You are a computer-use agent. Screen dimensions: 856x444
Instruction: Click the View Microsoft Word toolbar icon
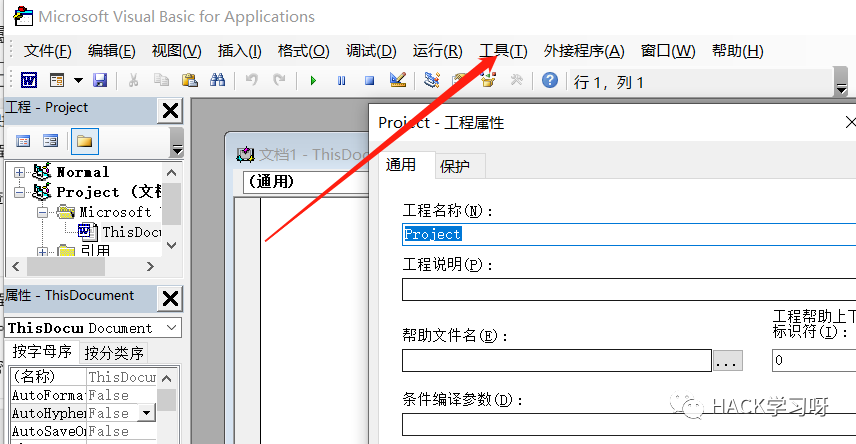(29, 80)
